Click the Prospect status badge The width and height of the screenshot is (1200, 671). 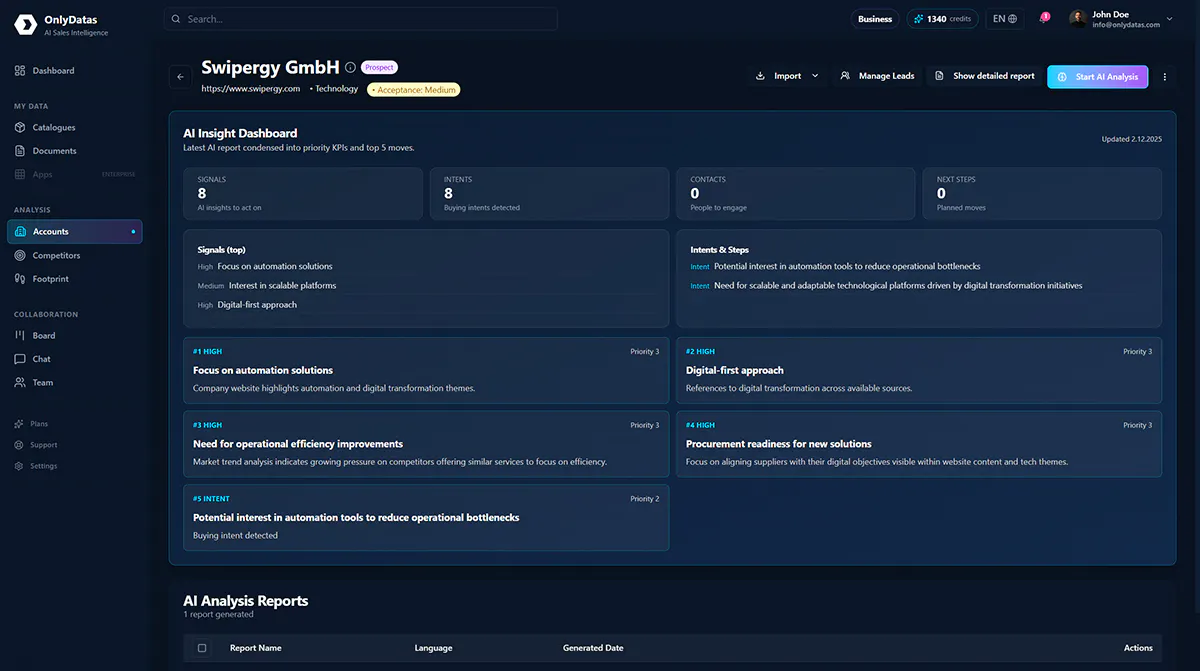pos(379,68)
